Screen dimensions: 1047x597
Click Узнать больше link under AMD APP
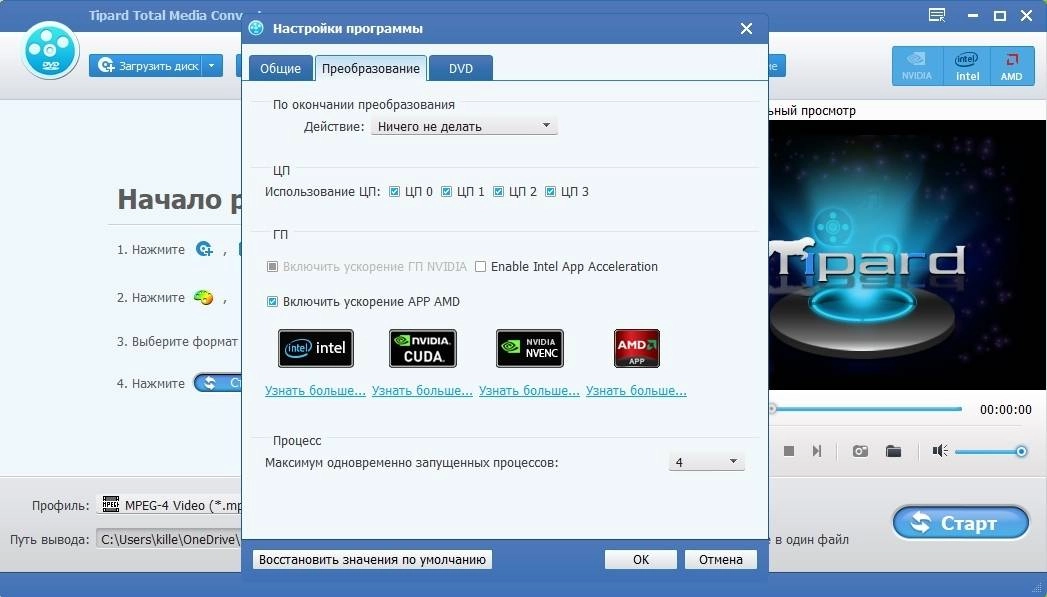(x=636, y=391)
